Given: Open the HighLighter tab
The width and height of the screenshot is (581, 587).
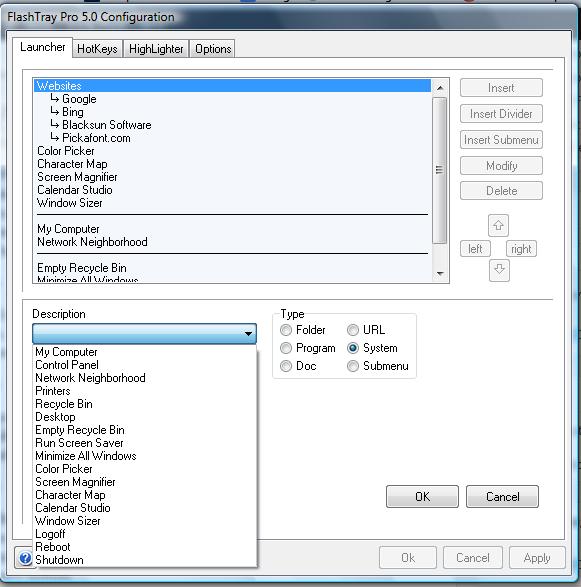Looking at the screenshot, I should point(156,49).
